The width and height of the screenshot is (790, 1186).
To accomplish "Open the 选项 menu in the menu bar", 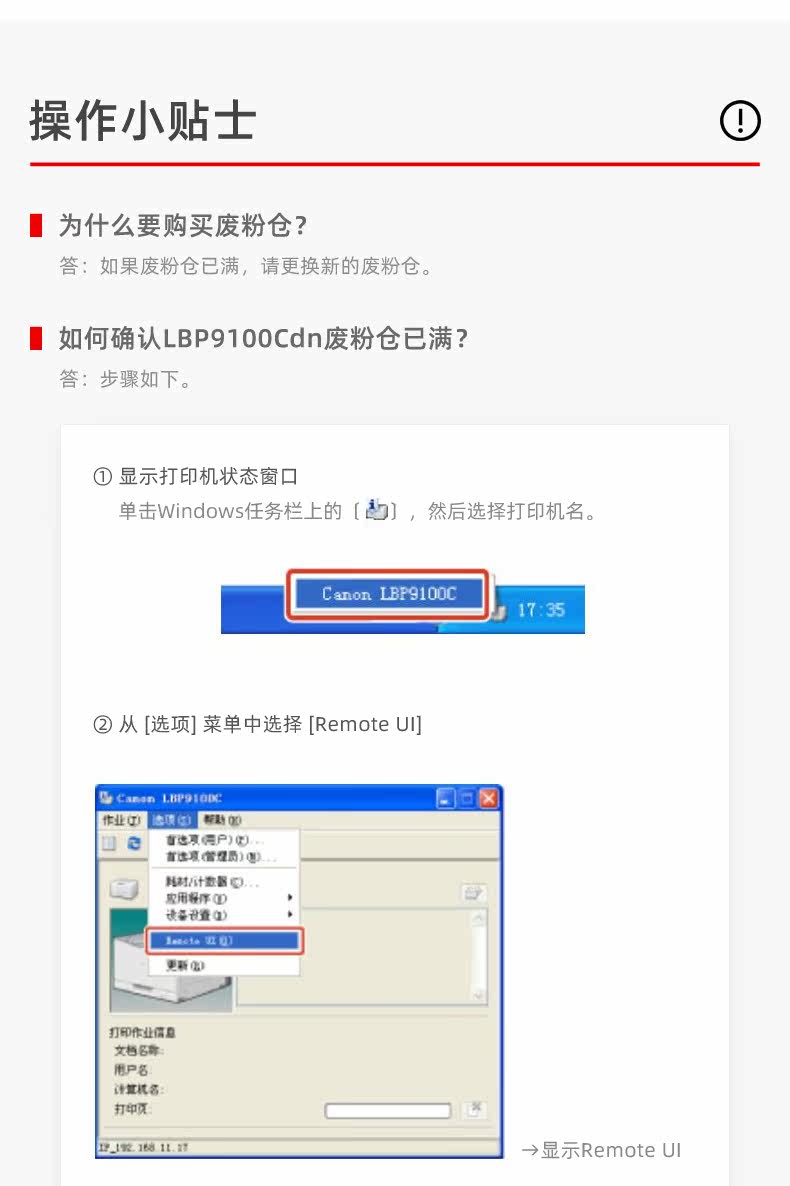I will point(172,820).
